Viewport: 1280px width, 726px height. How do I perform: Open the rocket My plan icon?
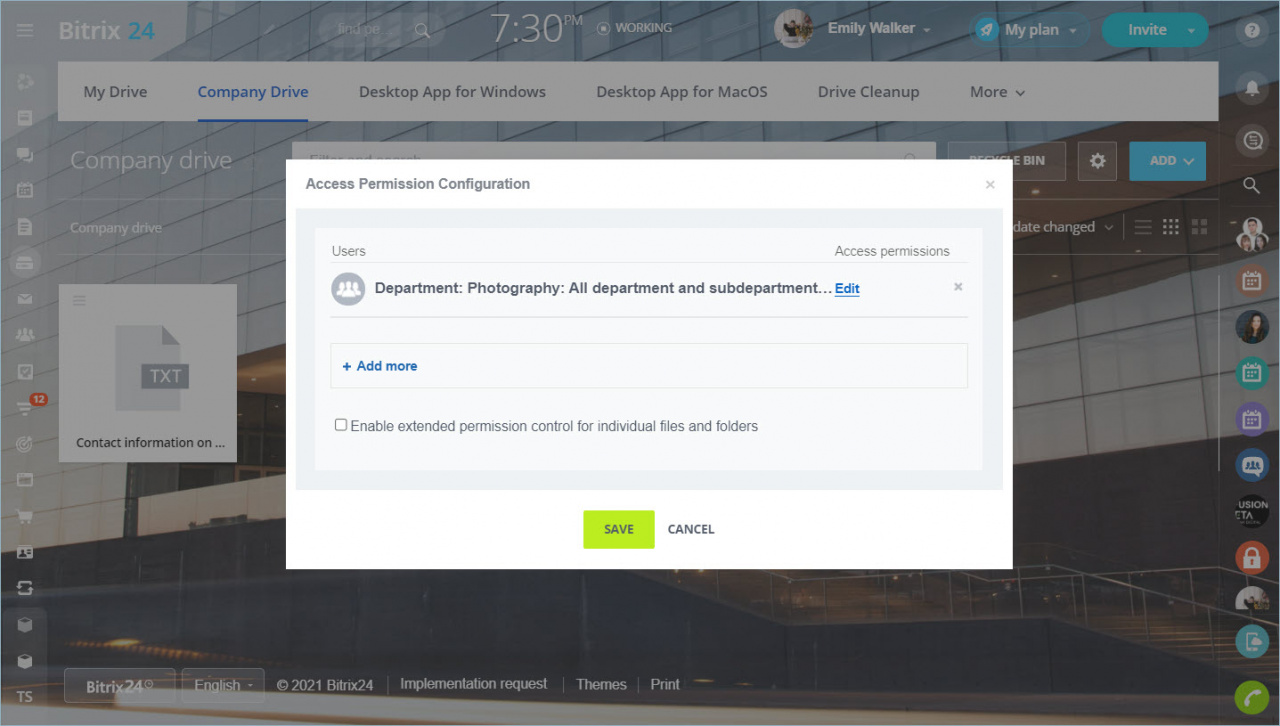987,30
